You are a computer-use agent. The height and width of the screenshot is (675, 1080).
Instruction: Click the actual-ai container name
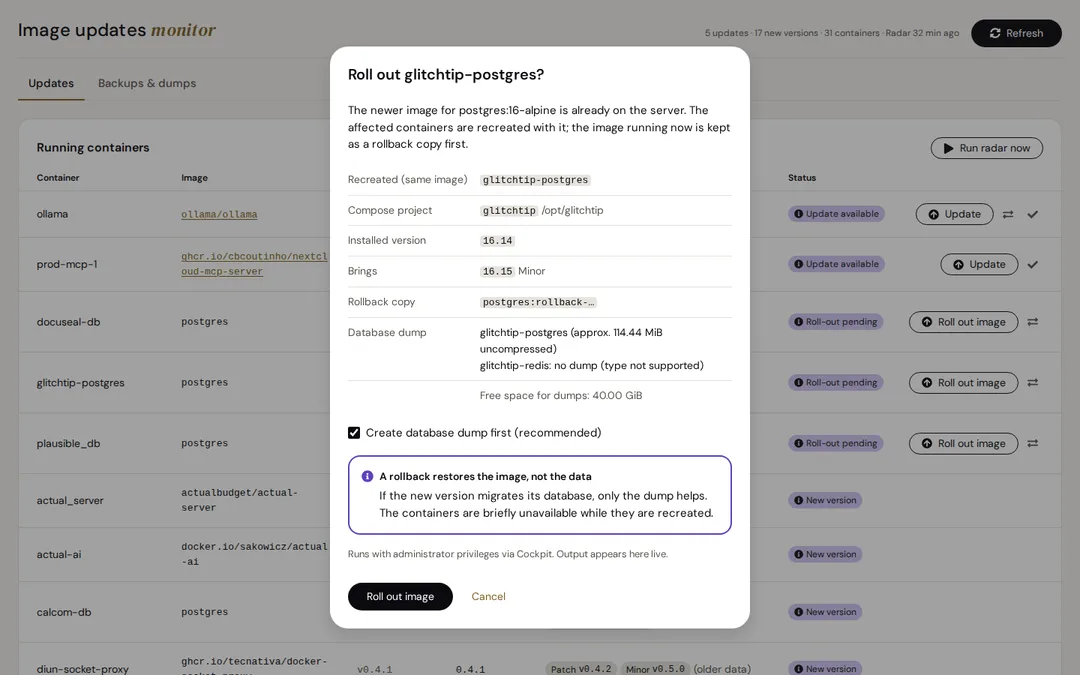coord(59,554)
